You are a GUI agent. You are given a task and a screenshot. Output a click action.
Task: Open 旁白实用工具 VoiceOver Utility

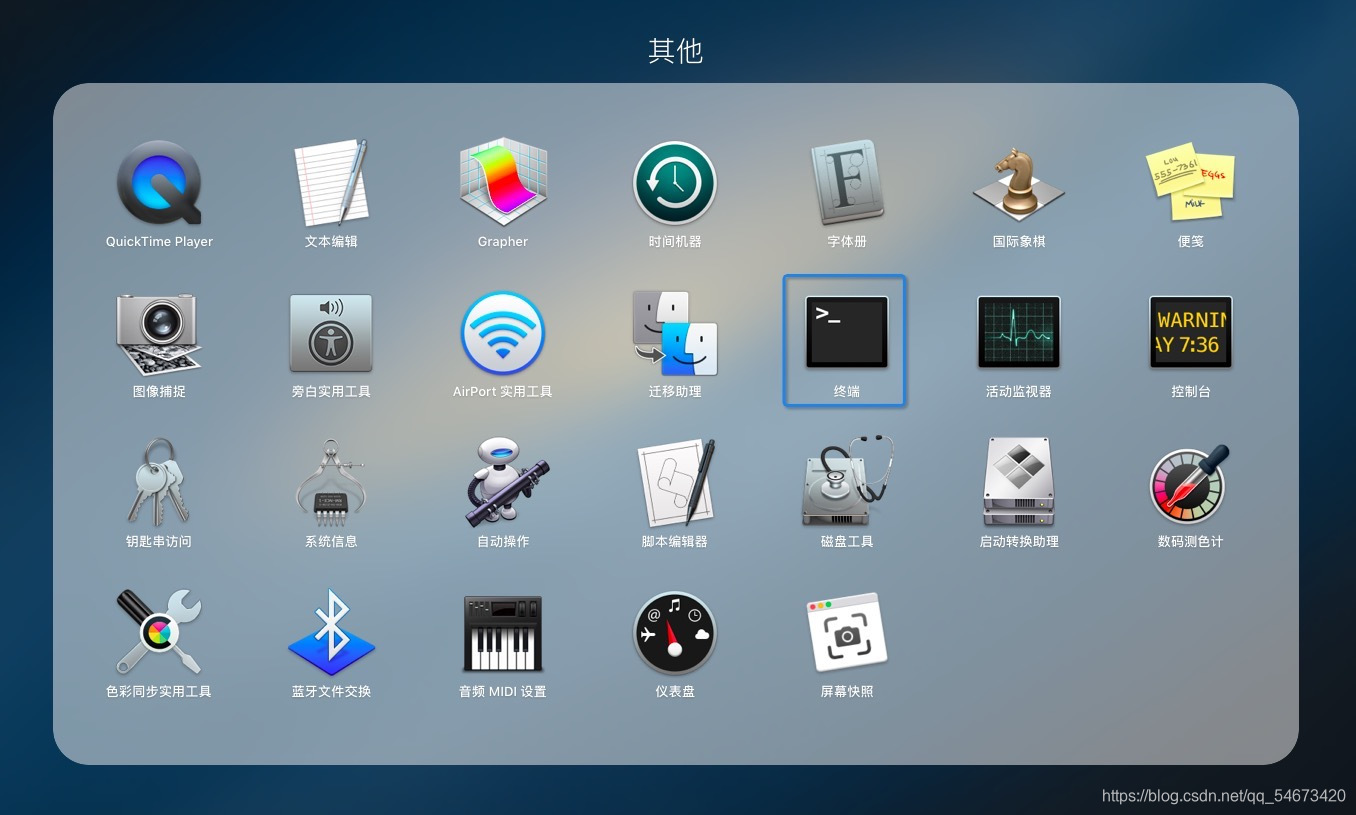(331, 333)
